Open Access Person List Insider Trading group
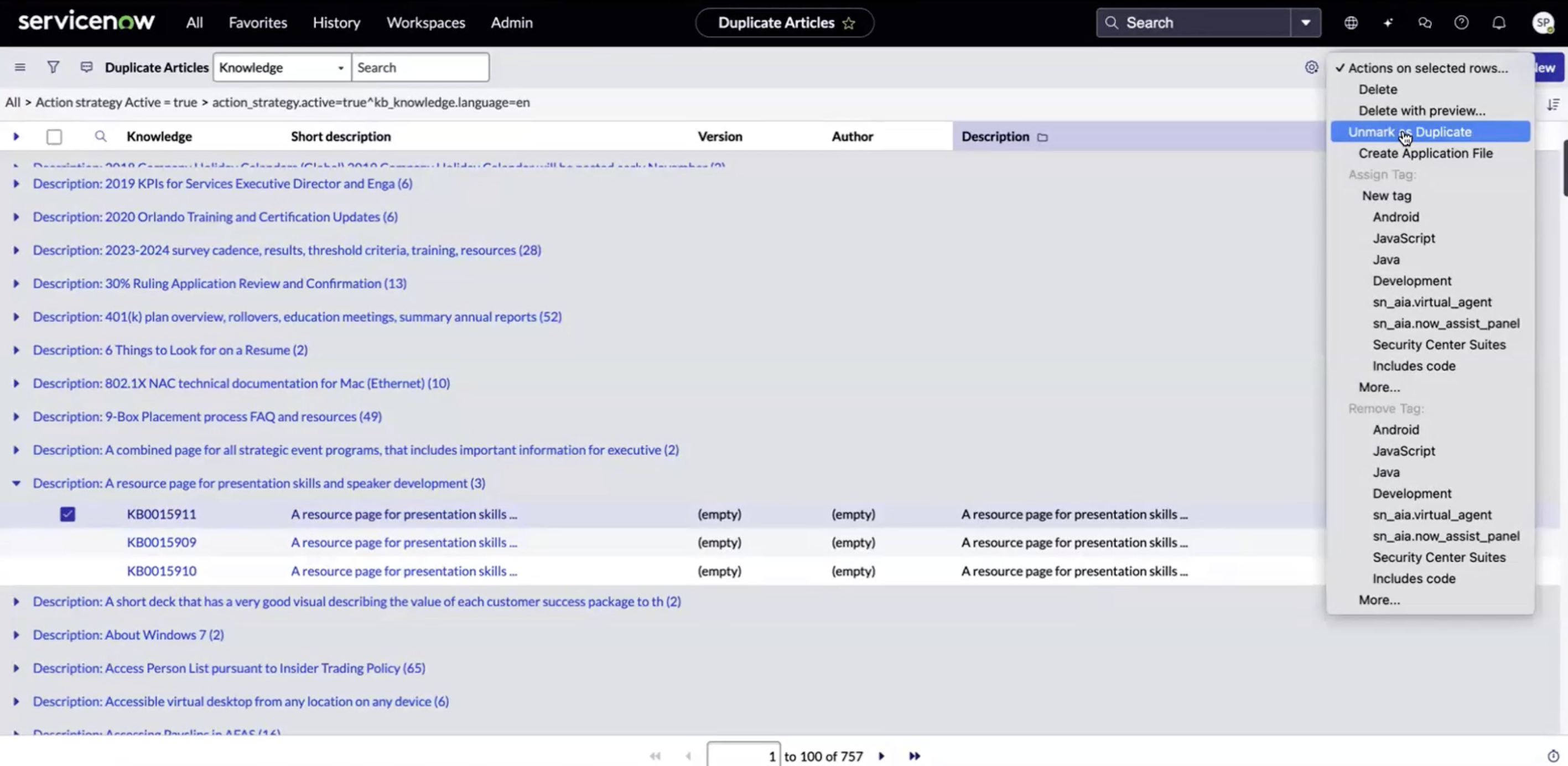1568x766 pixels. 229,668
